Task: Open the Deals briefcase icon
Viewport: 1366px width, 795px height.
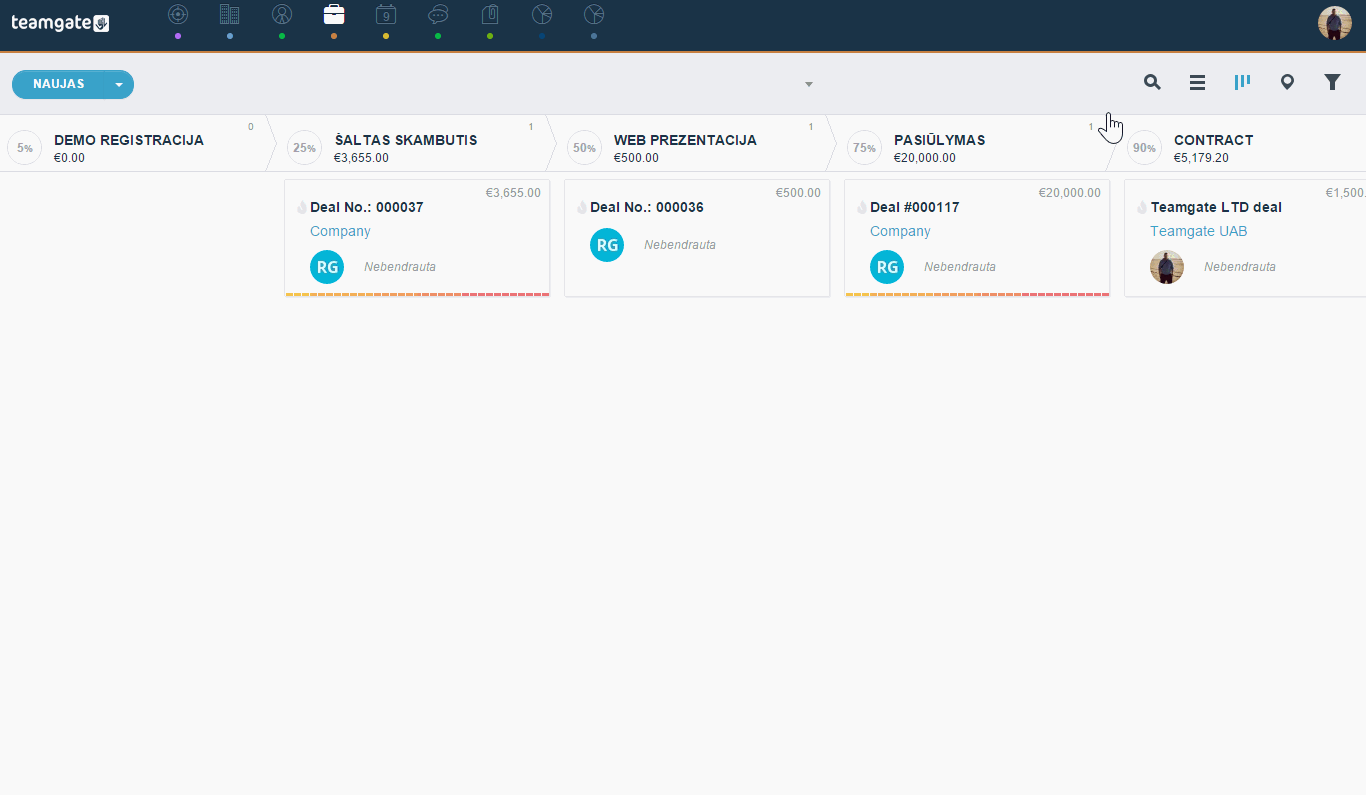Action: (x=334, y=14)
